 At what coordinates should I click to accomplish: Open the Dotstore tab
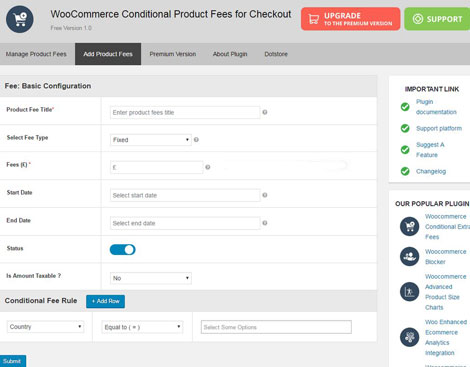pos(276,54)
